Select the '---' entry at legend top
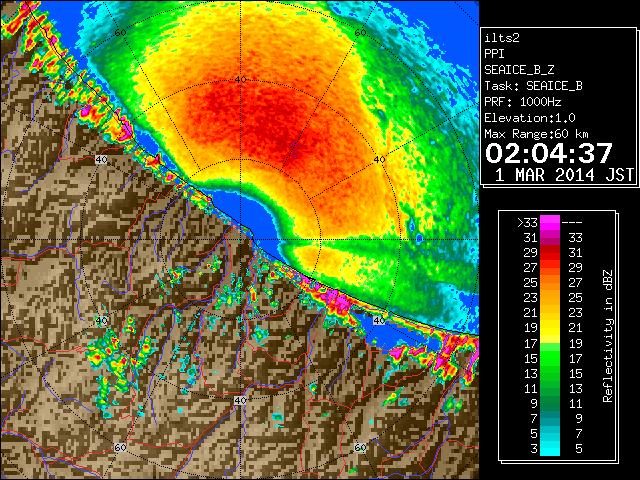The width and height of the screenshot is (640, 480). pos(572,223)
